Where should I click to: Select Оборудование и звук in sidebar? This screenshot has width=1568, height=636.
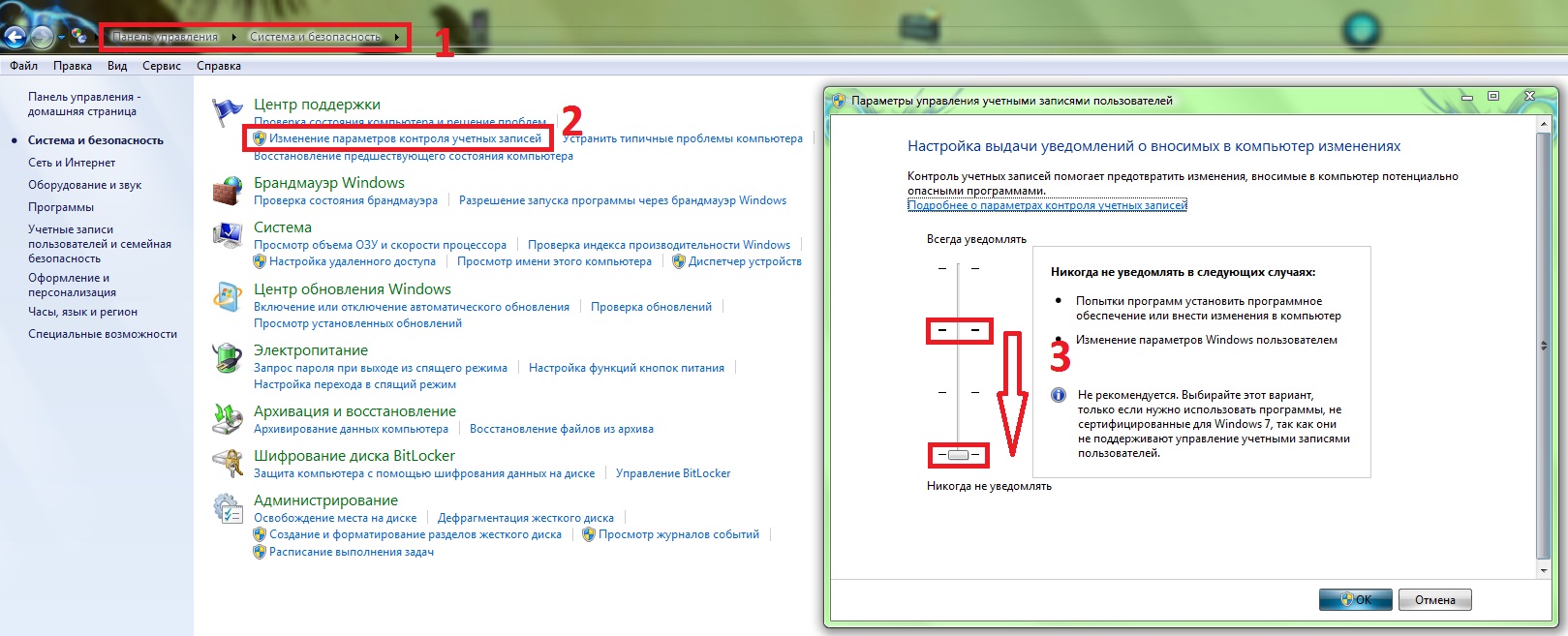pos(85,185)
